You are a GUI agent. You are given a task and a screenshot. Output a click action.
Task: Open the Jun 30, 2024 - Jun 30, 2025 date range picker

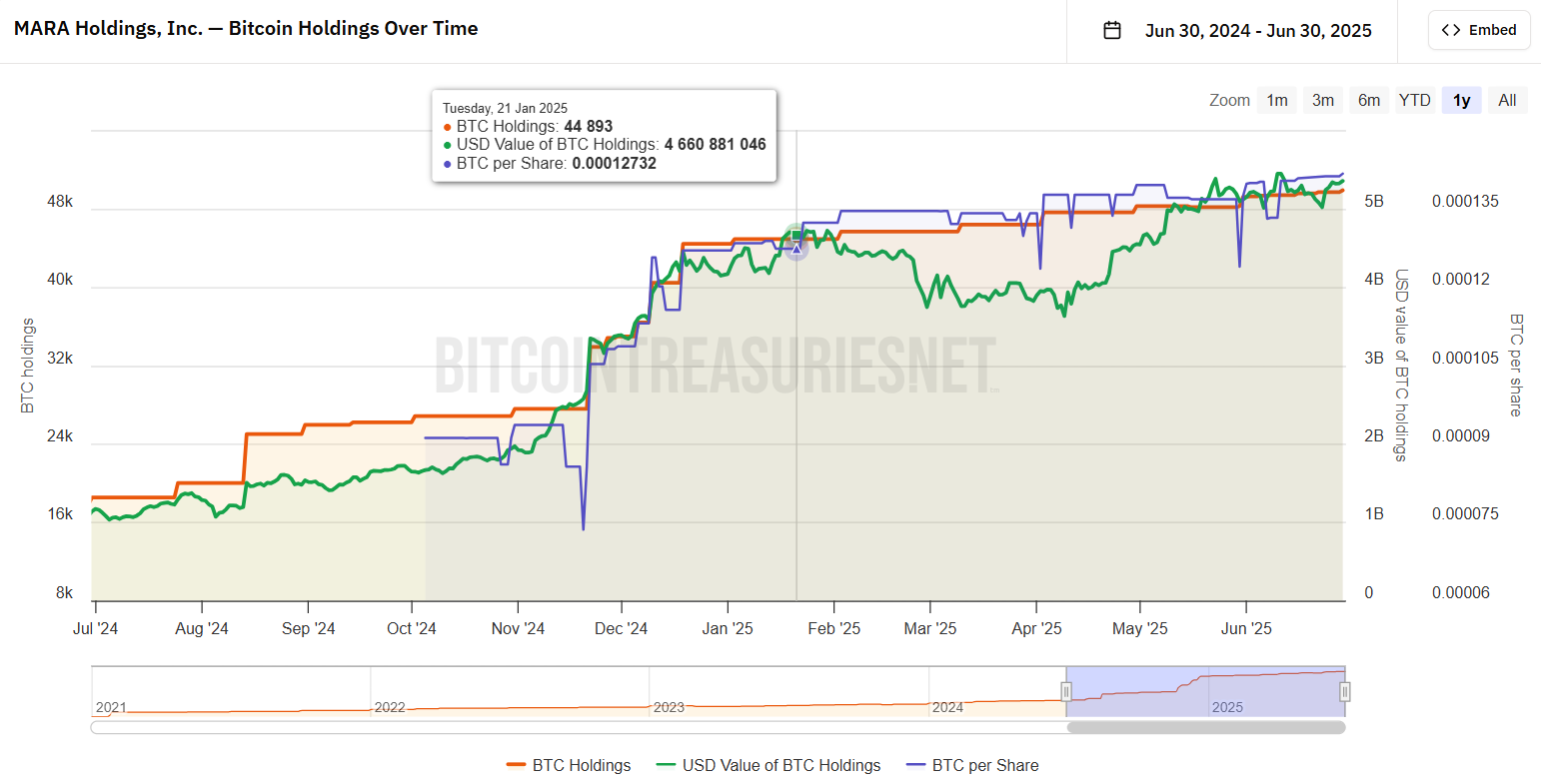1237,31
